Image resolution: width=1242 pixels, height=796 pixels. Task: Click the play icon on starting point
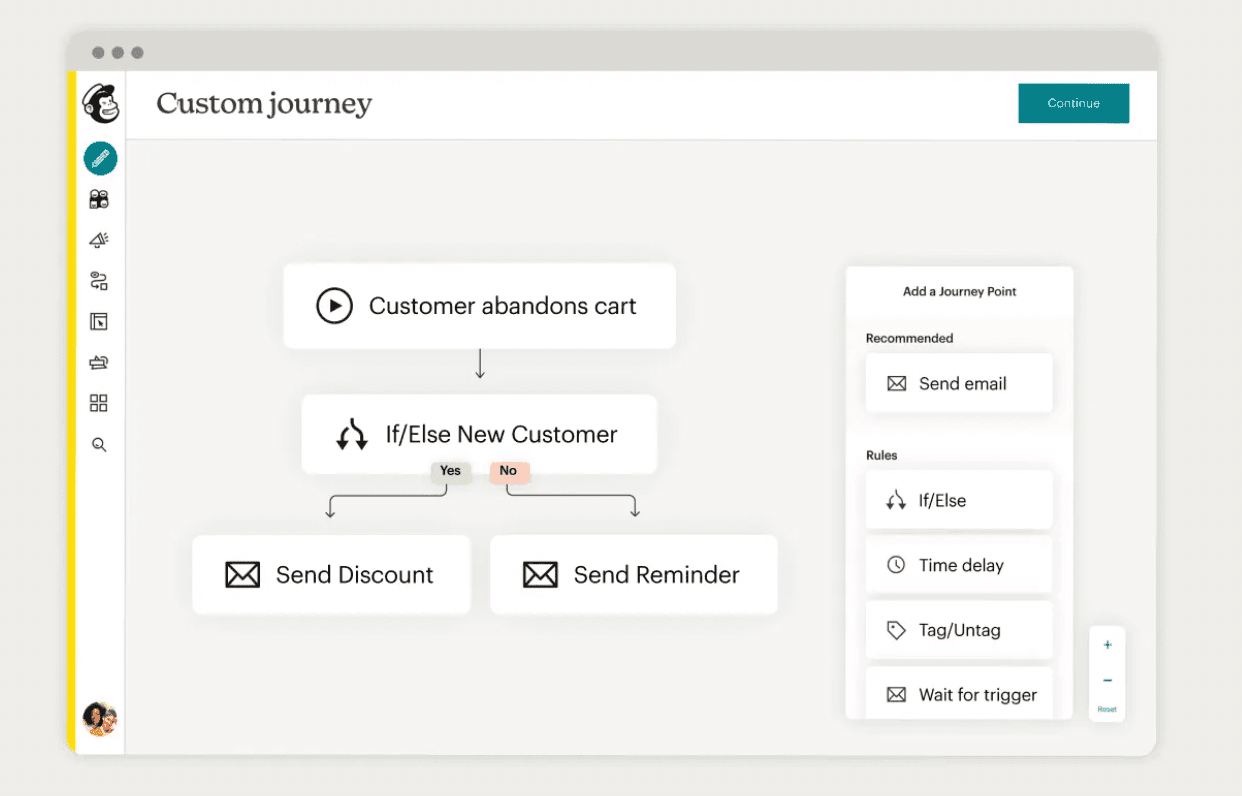coord(334,306)
